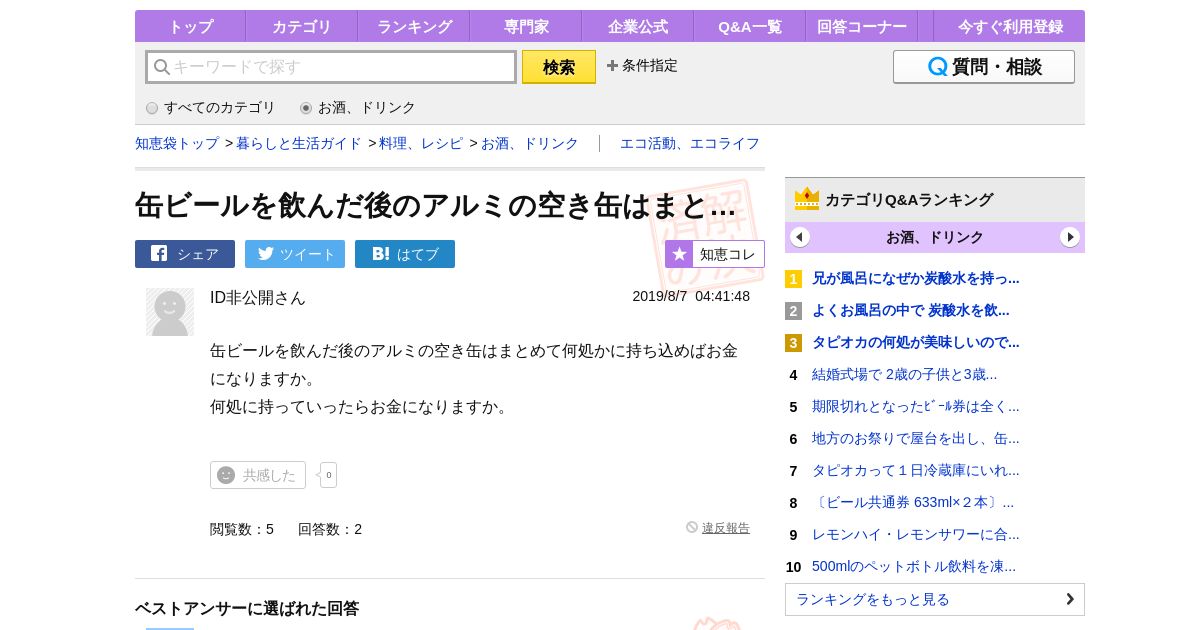Tweet this question on Twitter
Image resolution: width=1200 pixels, height=630 pixels.
[x=295, y=254]
